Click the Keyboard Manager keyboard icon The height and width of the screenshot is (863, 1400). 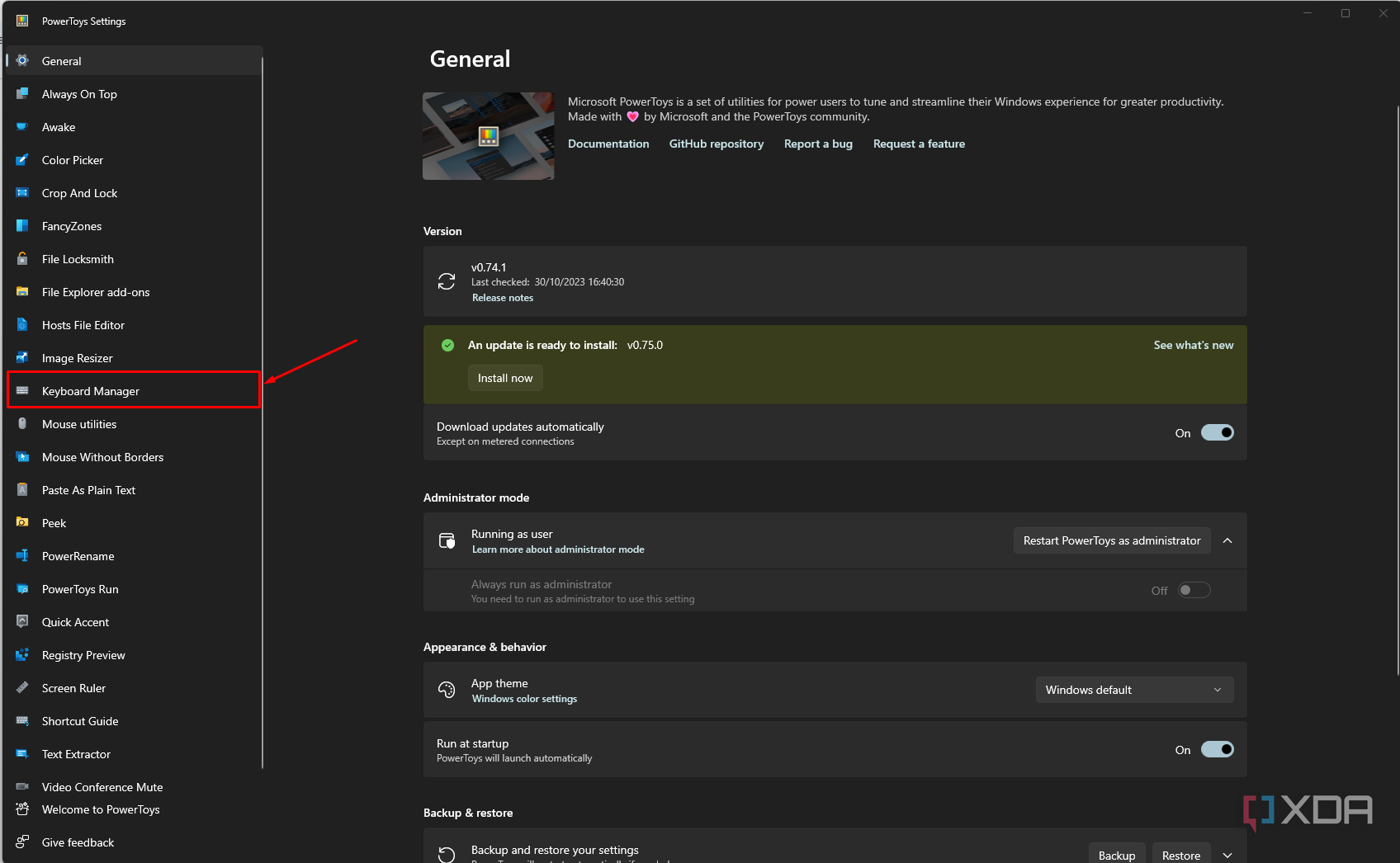pos(22,391)
